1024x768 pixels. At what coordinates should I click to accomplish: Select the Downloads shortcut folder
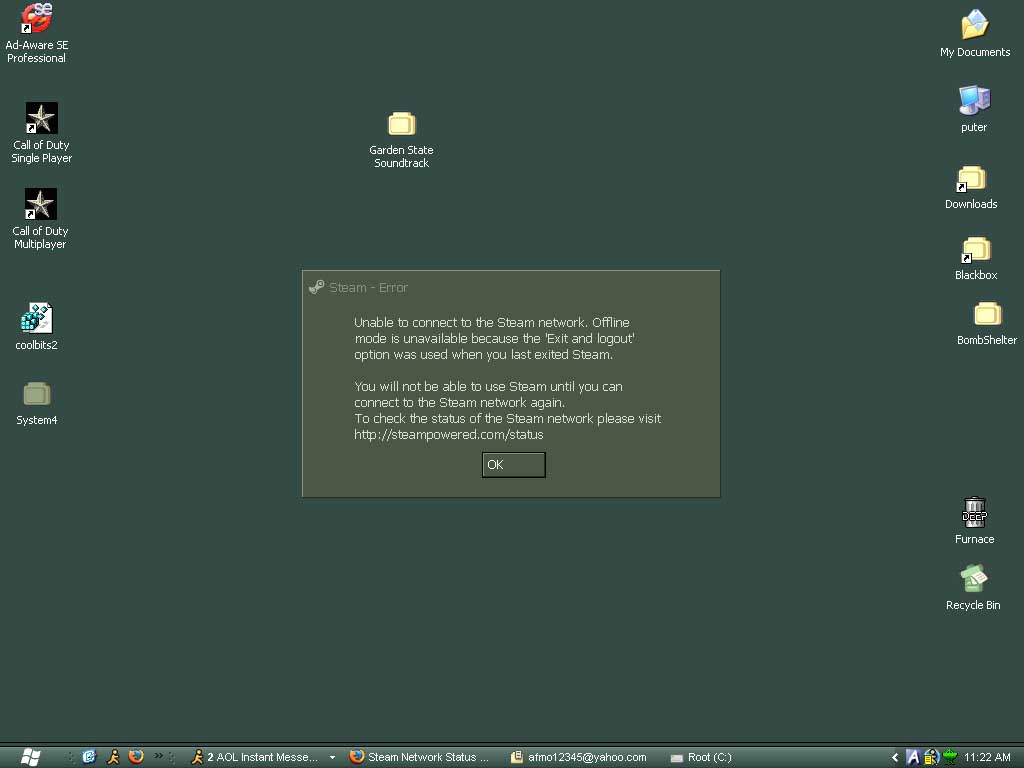[970, 187]
